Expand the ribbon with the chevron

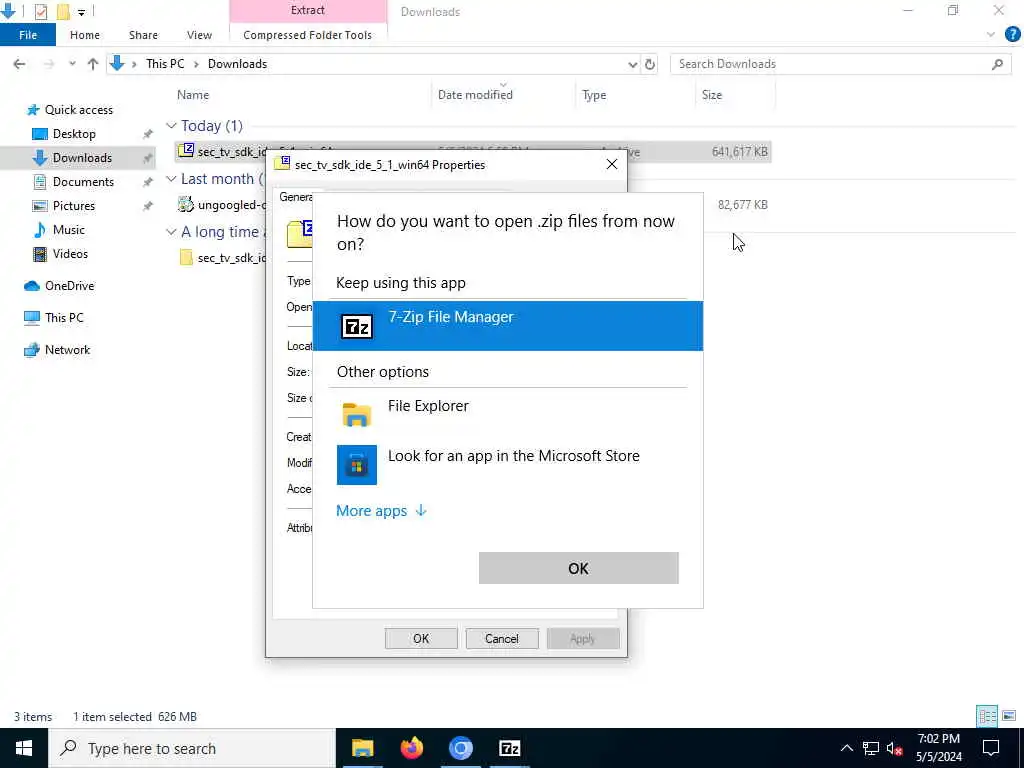click(991, 35)
